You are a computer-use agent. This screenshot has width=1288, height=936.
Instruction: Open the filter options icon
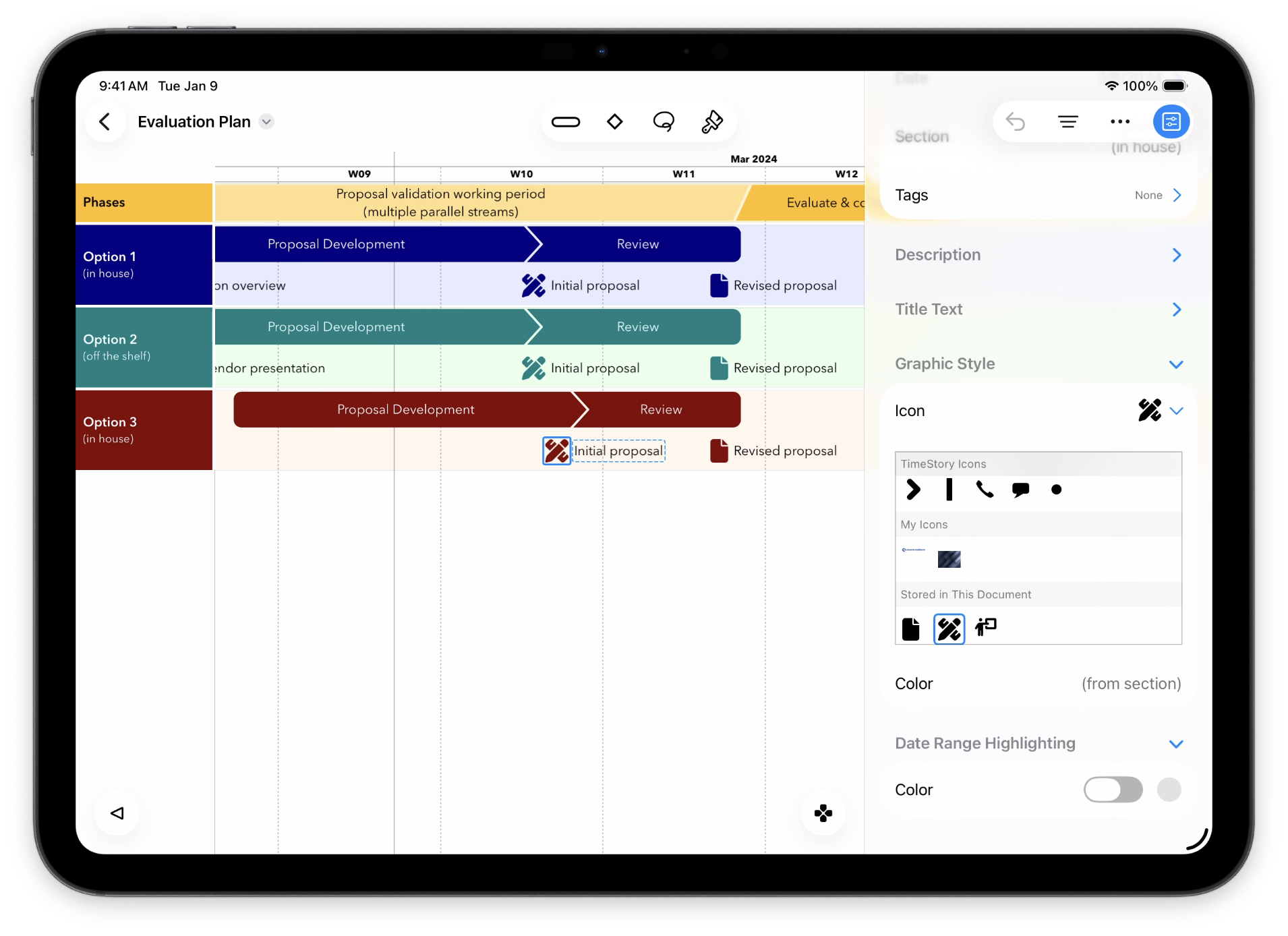pyautogui.click(x=1067, y=121)
